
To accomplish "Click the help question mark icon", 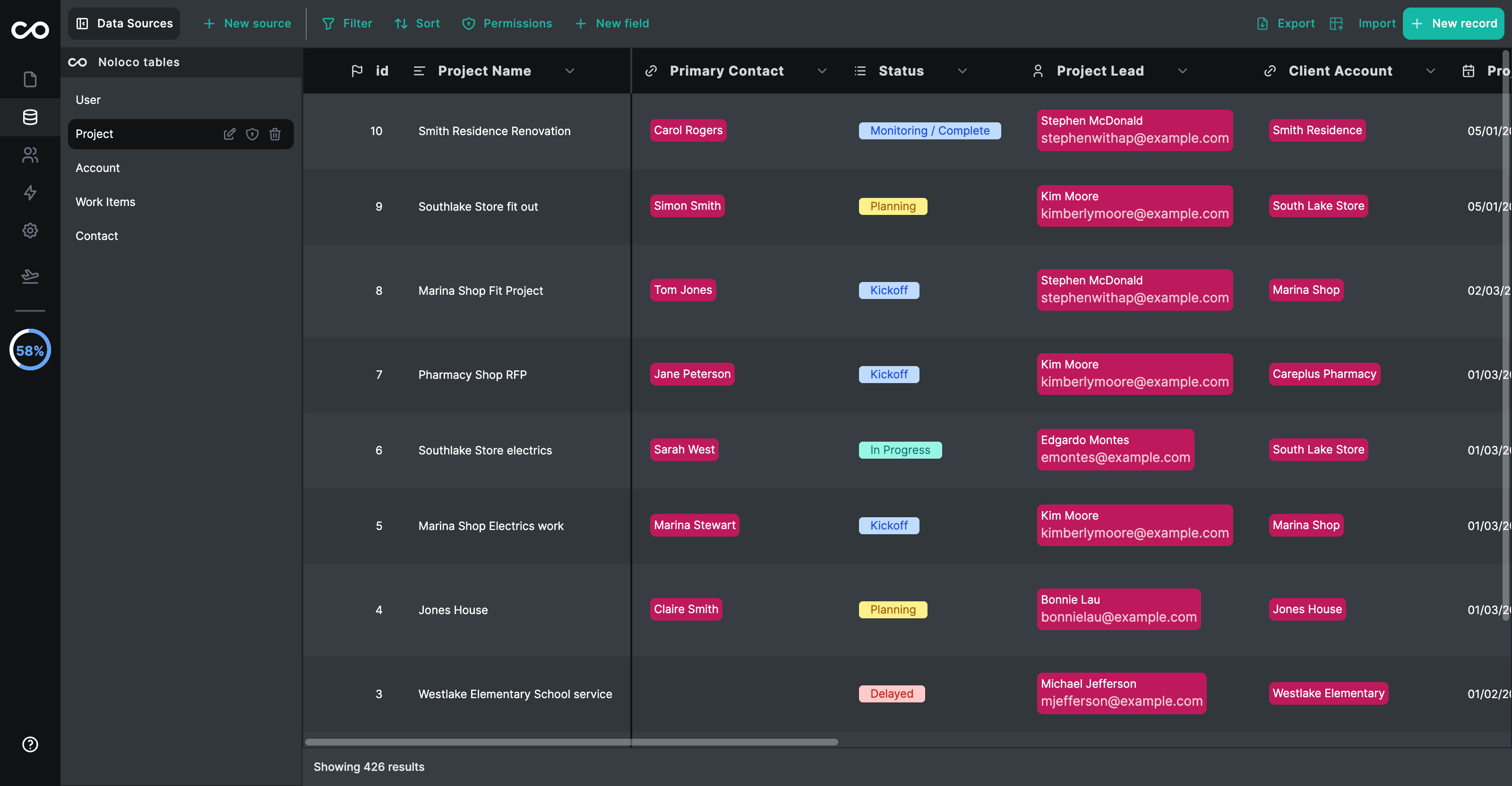I will (x=30, y=744).
